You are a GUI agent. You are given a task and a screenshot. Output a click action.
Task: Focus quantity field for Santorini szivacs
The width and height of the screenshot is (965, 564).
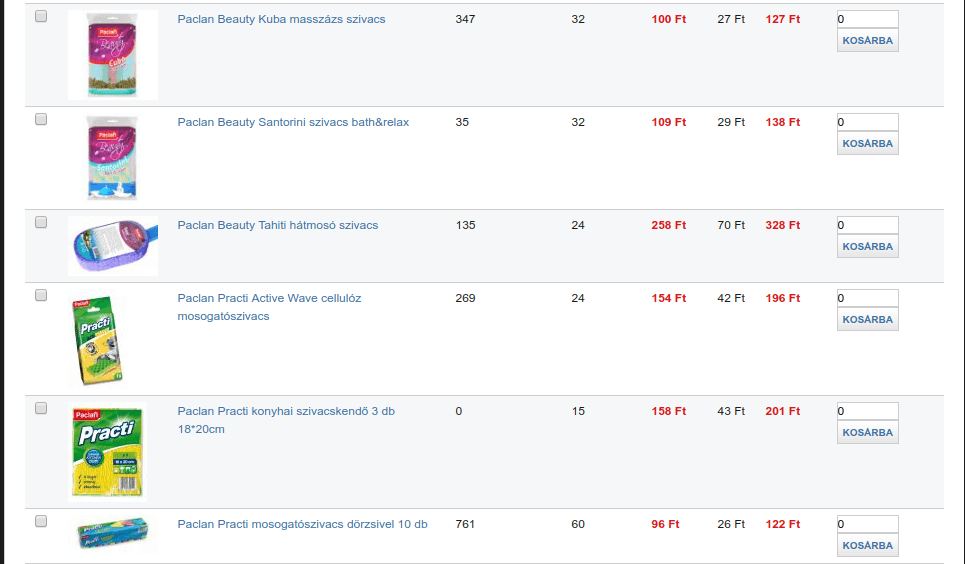pos(868,122)
